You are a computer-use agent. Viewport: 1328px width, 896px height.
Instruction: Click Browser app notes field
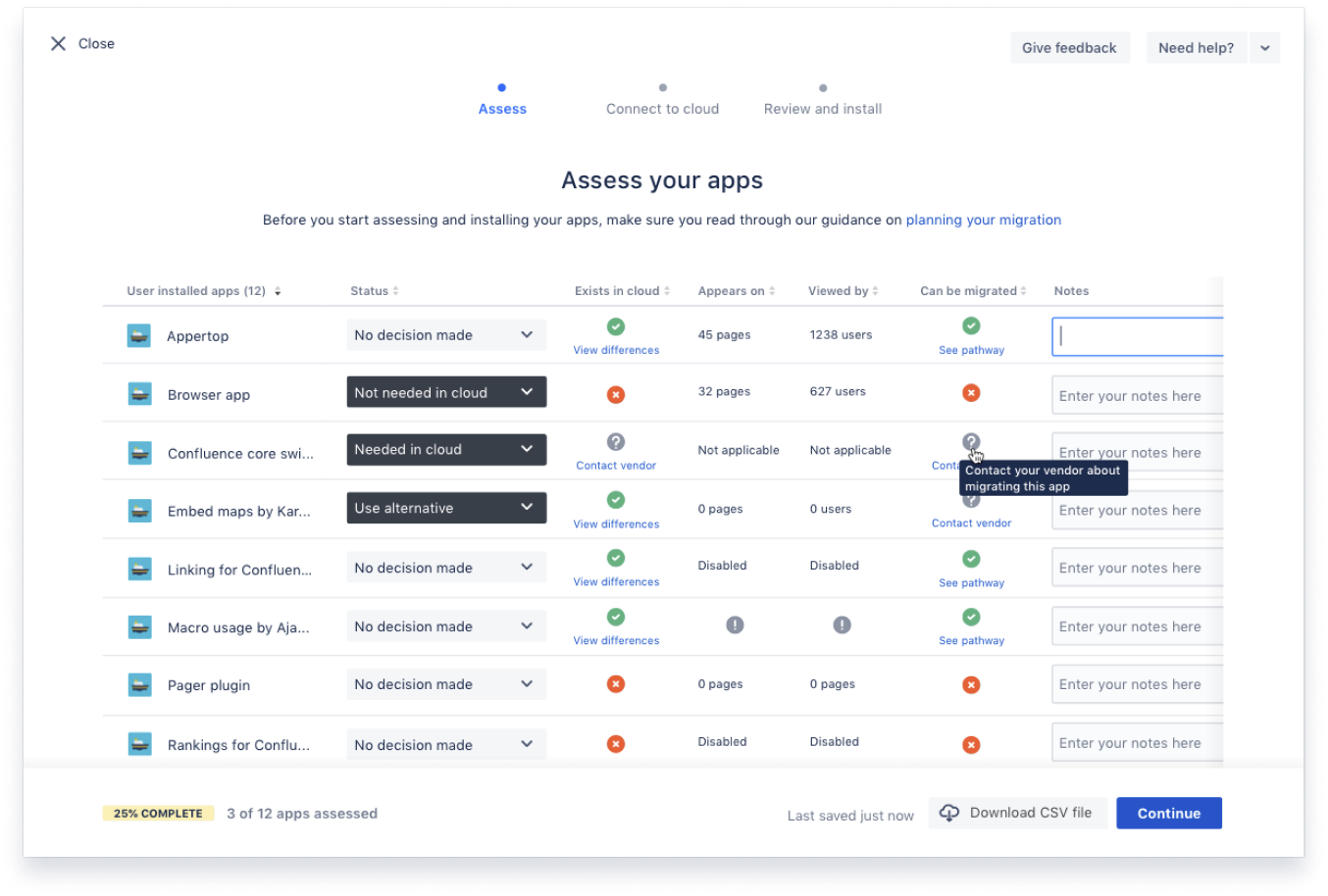(x=1138, y=395)
